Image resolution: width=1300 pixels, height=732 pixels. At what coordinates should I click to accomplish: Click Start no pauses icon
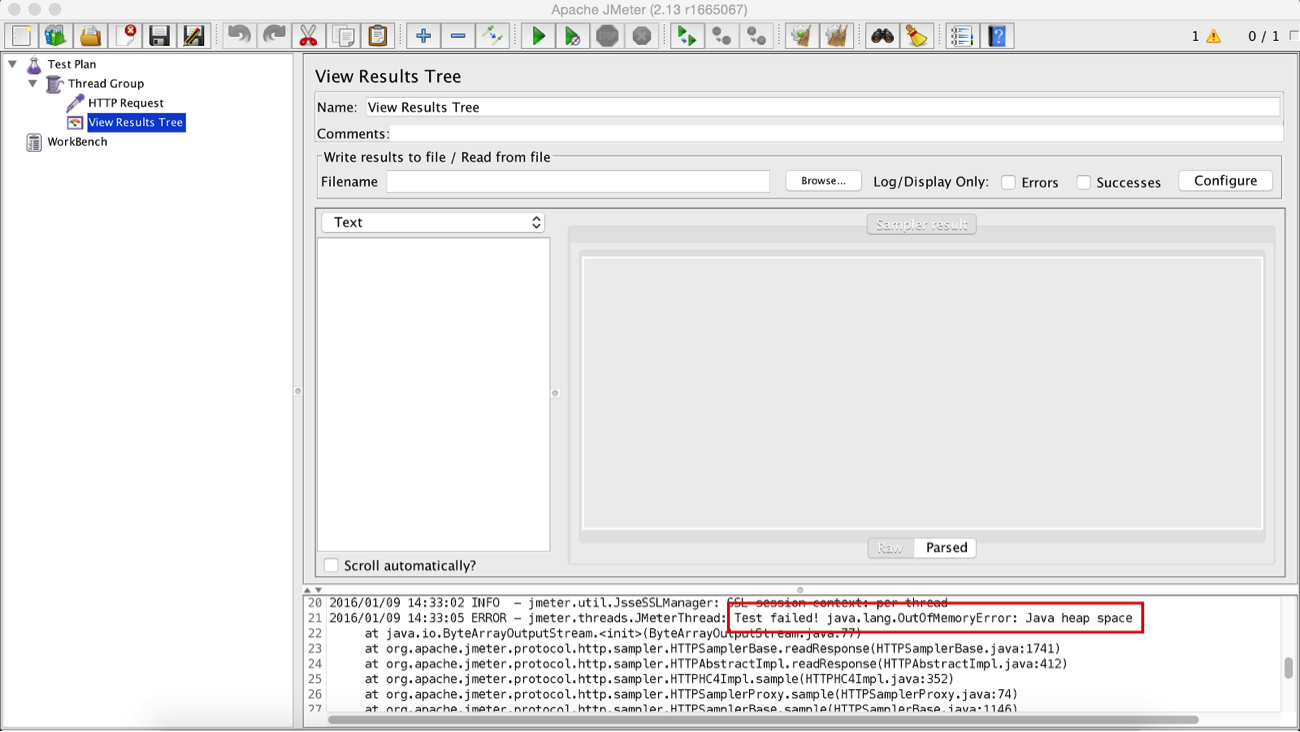click(x=572, y=37)
